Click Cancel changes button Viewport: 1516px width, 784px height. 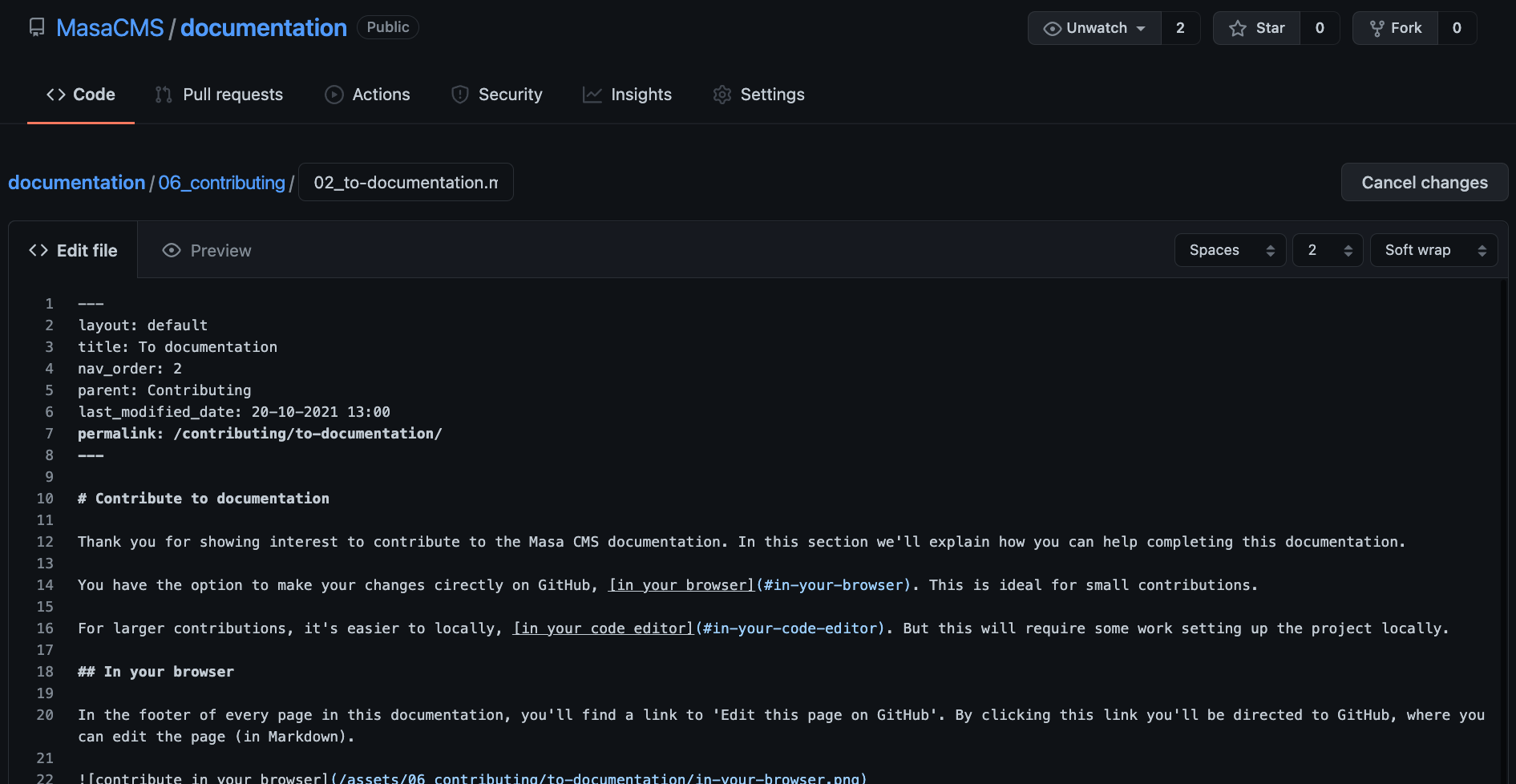(x=1425, y=183)
